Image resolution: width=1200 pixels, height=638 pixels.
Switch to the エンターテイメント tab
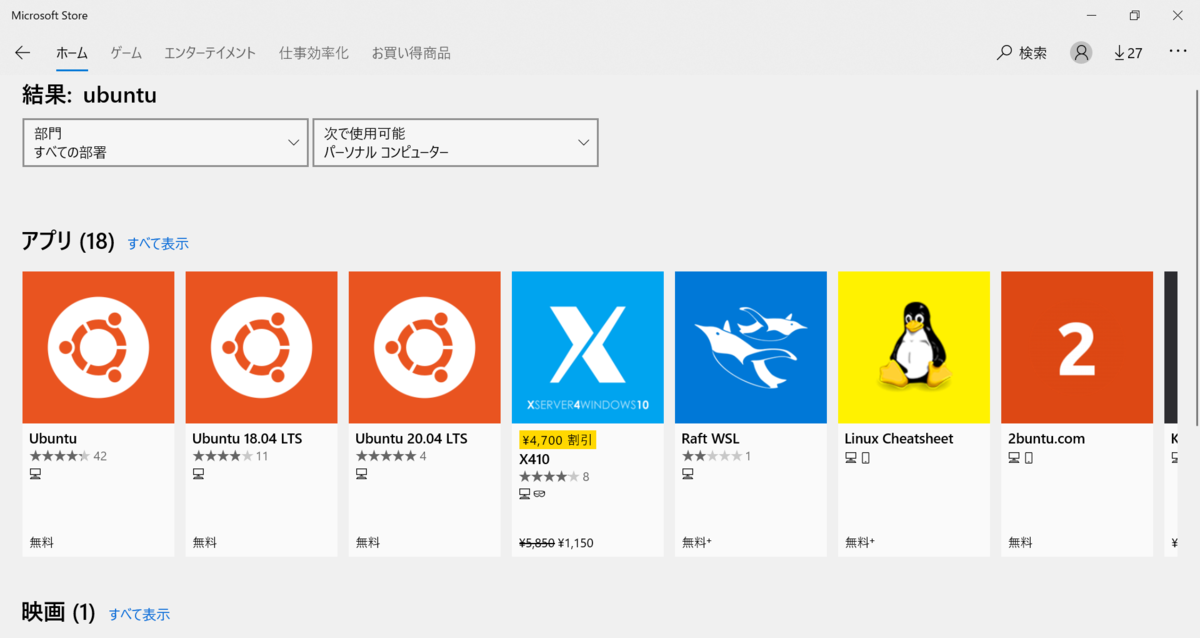[x=210, y=53]
